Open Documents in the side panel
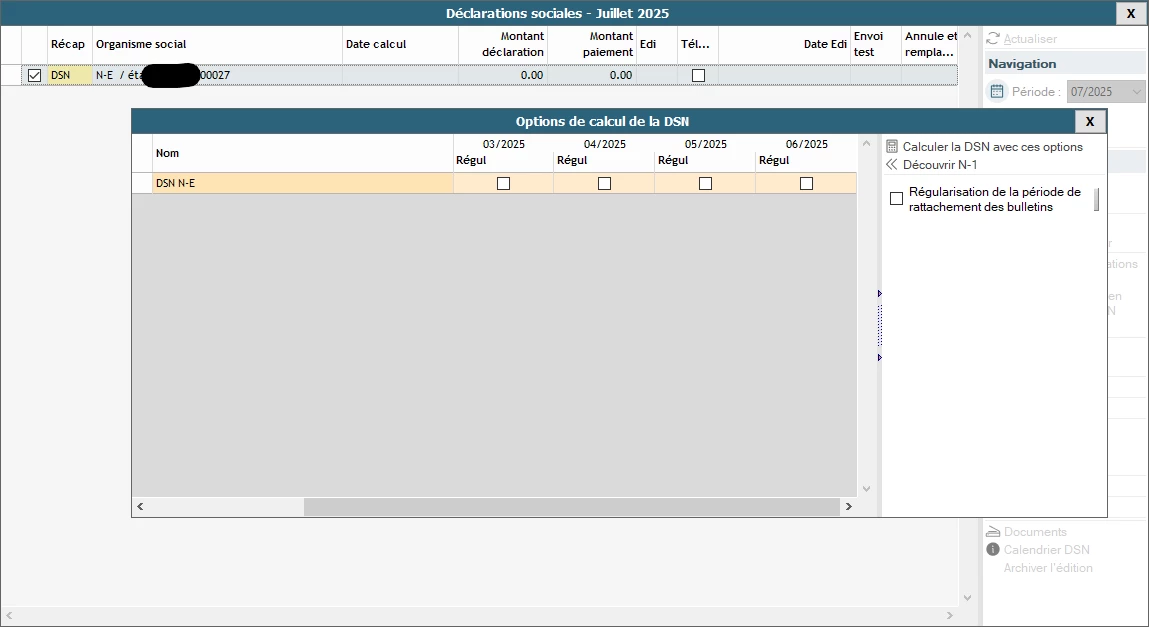The image size is (1149, 627). coord(1035,532)
